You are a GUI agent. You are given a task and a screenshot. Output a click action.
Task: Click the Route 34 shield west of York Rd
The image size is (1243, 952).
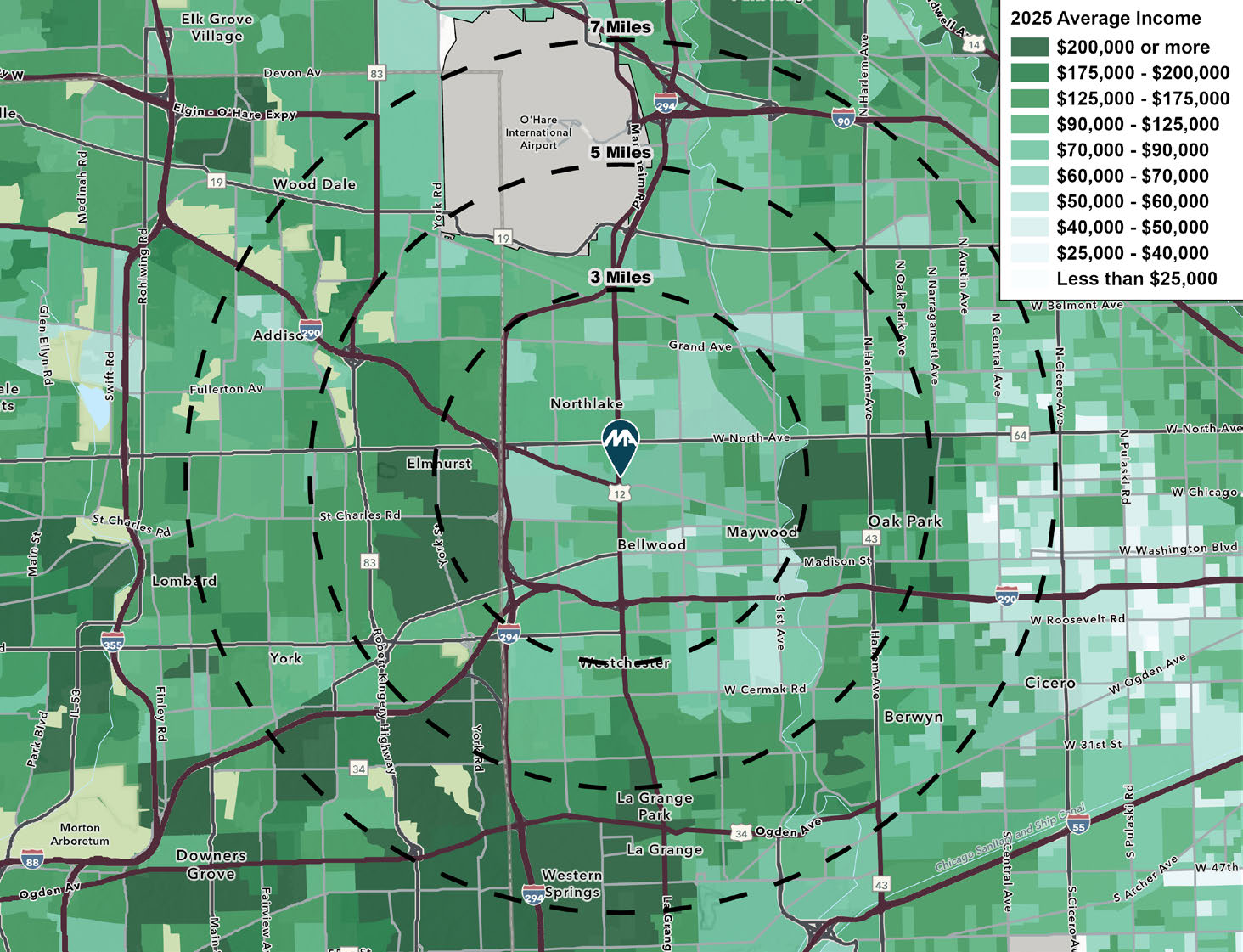[358, 769]
